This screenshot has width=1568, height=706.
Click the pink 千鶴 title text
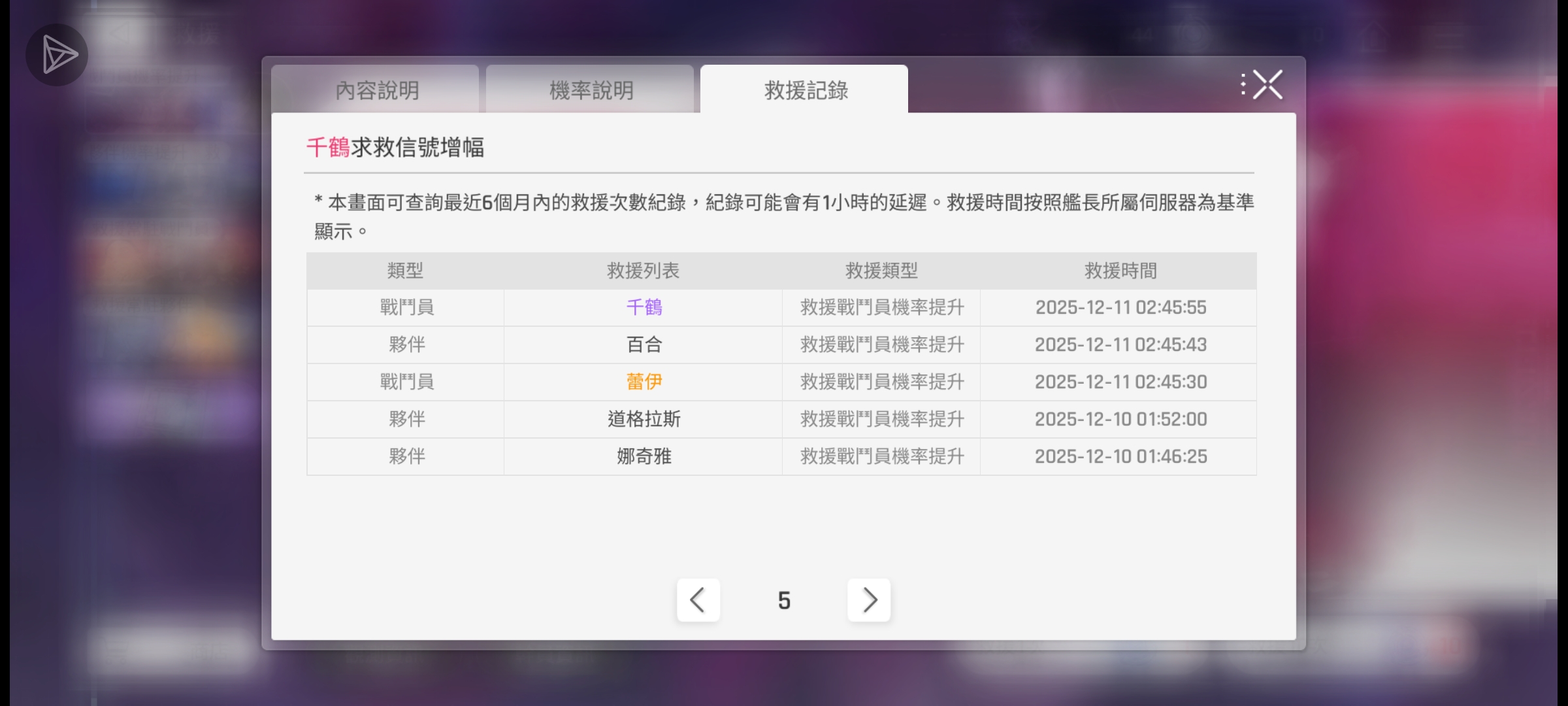coord(328,148)
